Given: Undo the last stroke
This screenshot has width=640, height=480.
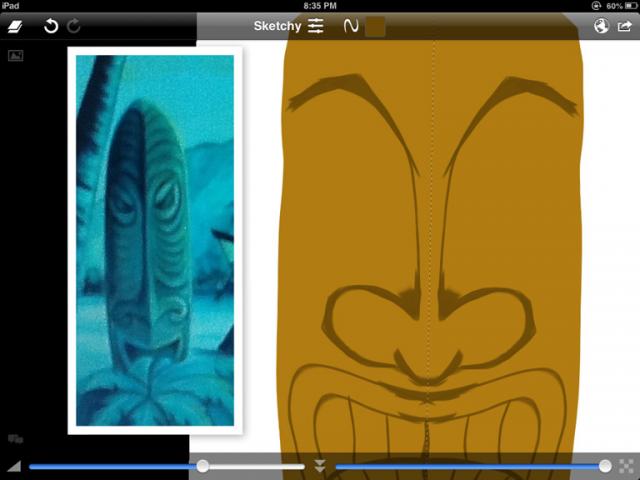Looking at the screenshot, I should 51,27.
